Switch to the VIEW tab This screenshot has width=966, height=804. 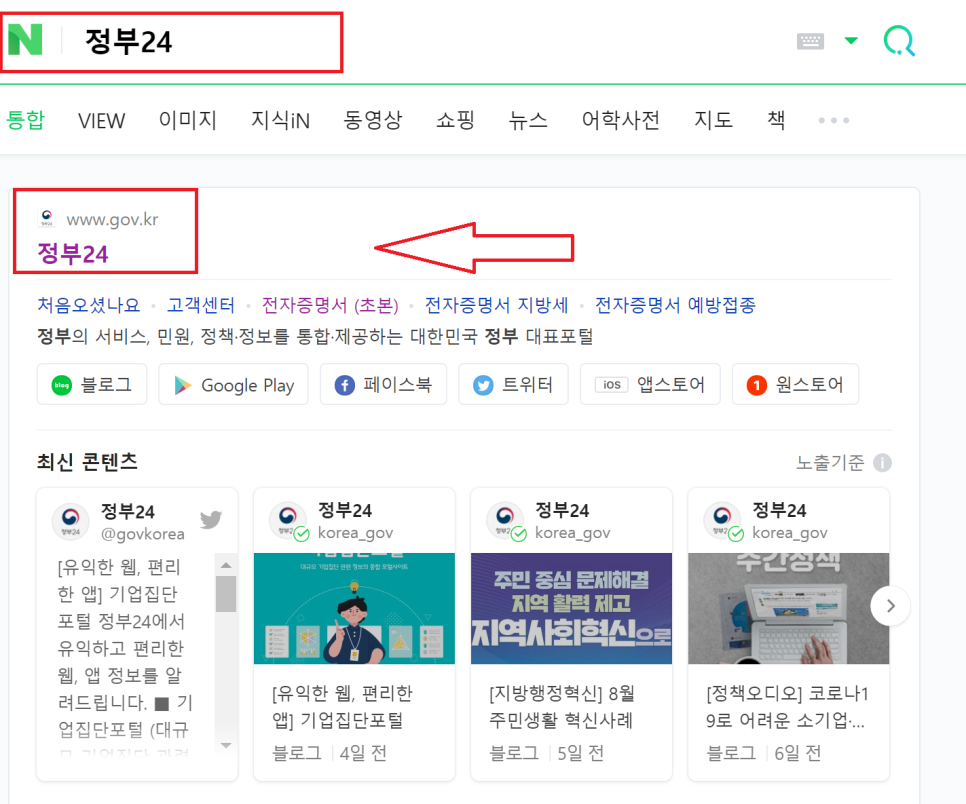tap(101, 120)
